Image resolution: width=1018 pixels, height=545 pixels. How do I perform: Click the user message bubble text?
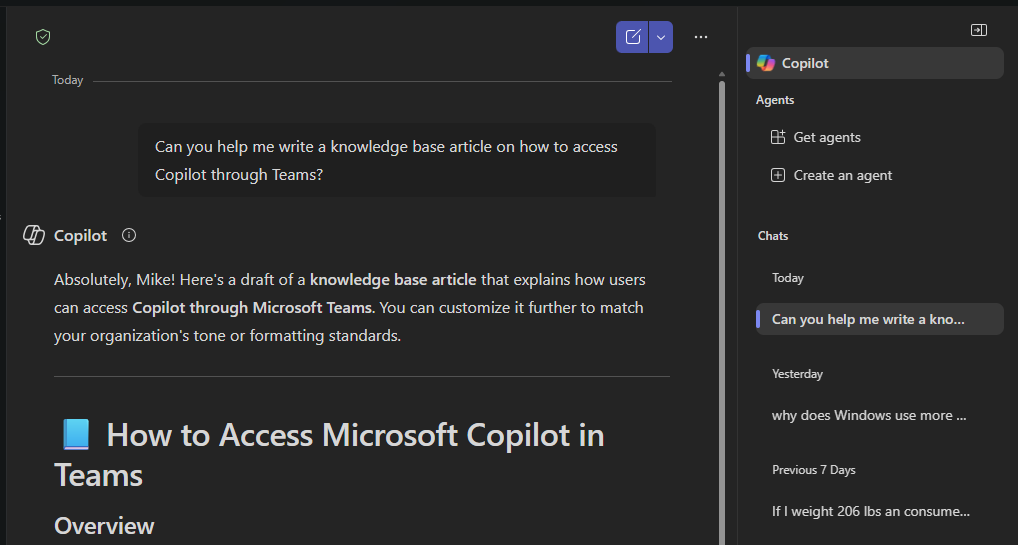(x=386, y=160)
